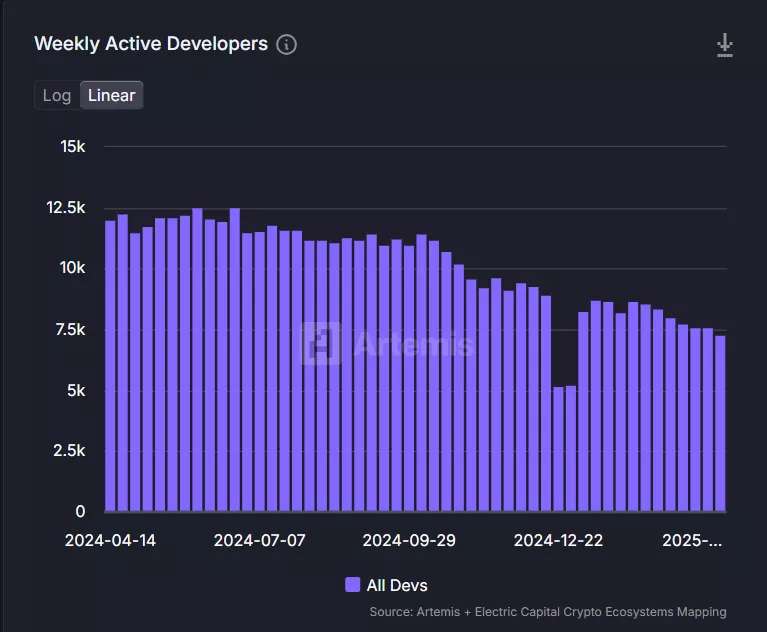Switch the chart scale to Log

click(57, 96)
